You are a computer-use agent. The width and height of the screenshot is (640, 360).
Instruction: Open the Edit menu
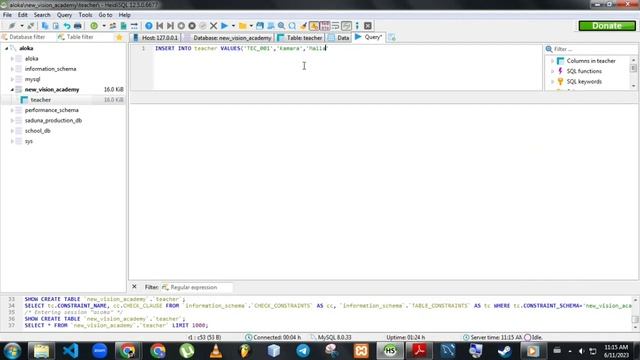(x=22, y=15)
